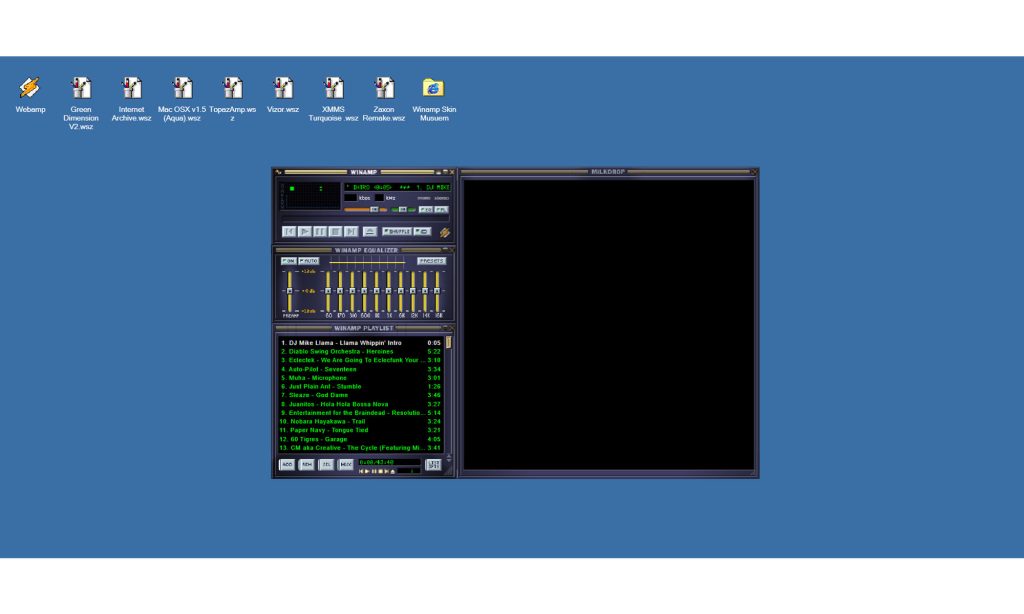Select the Green Dimension V2.wsz skin file

tap(81, 103)
